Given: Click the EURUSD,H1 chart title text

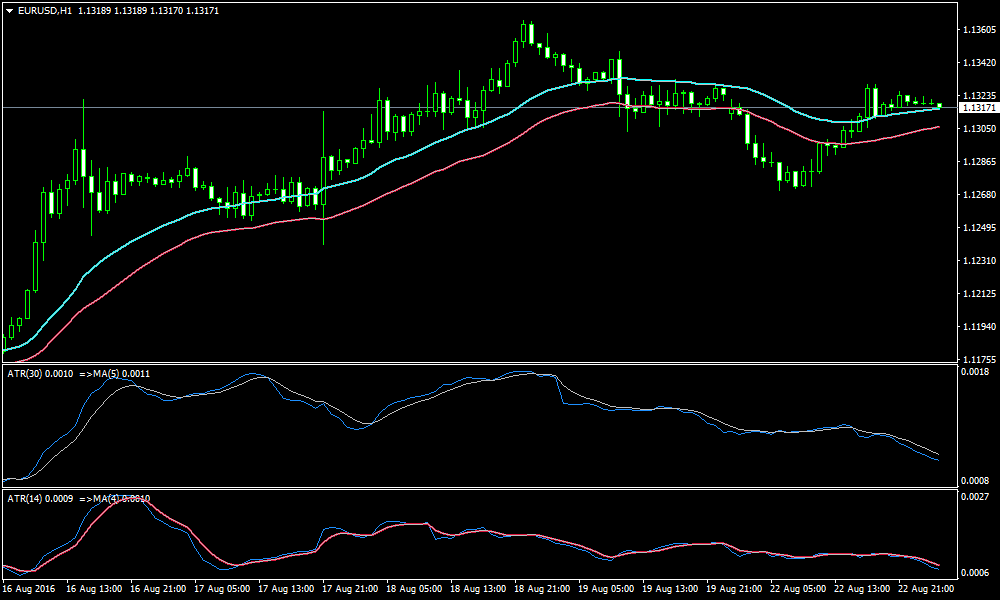Looking at the screenshot, I should pyautogui.click(x=45, y=10).
